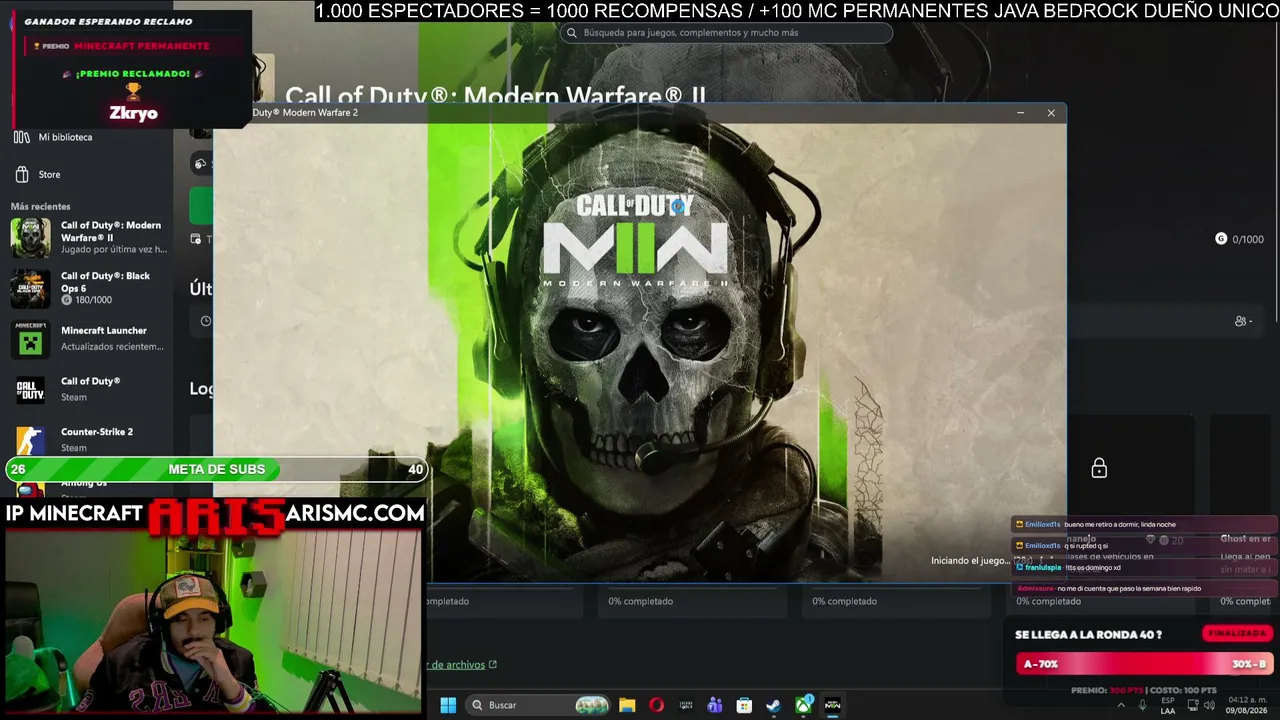The image size is (1280, 720).
Task: Open Opera browser from the taskbar
Action: point(656,705)
